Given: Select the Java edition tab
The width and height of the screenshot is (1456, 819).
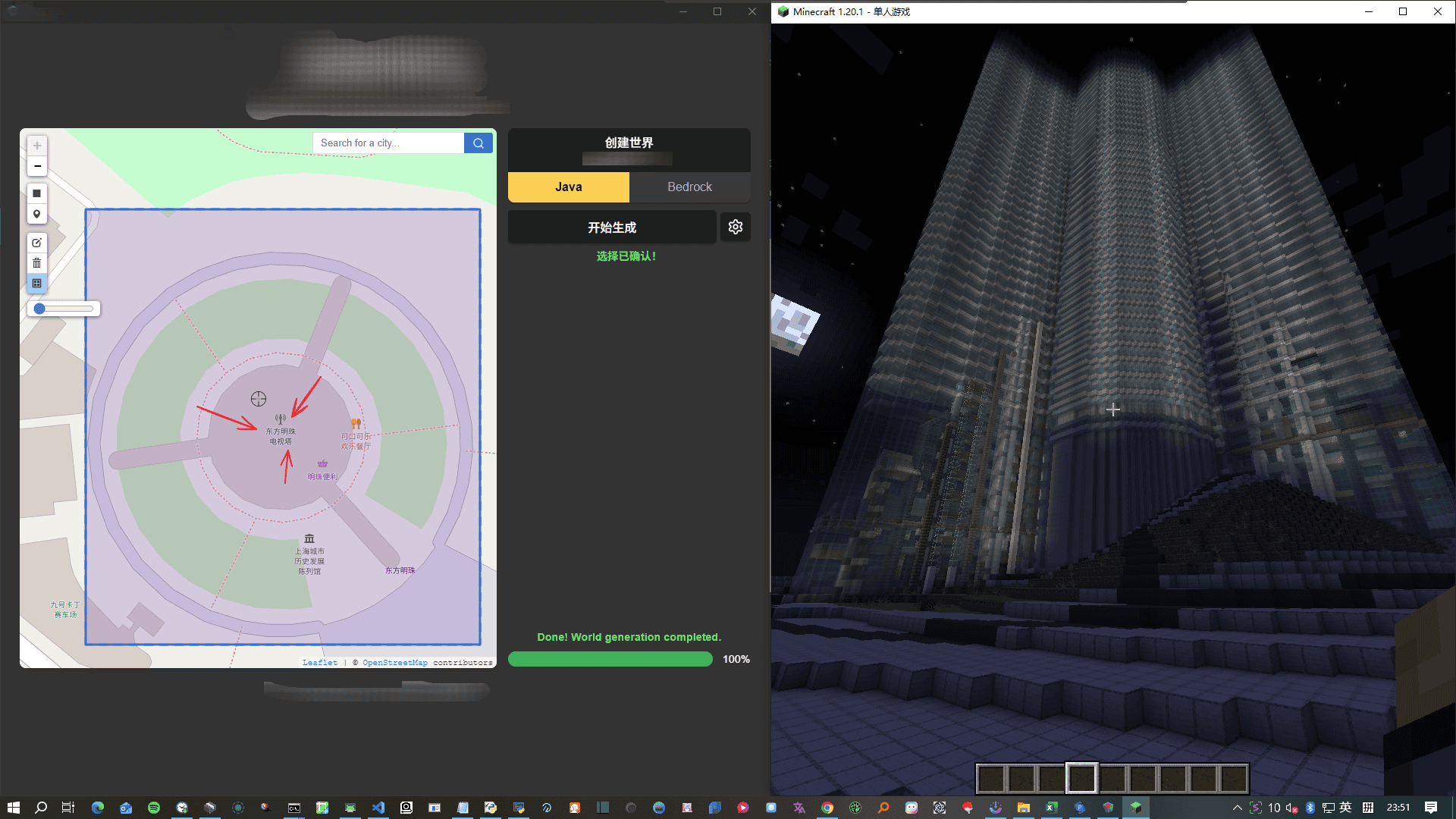Looking at the screenshot, I should click(x=569, y=187).
